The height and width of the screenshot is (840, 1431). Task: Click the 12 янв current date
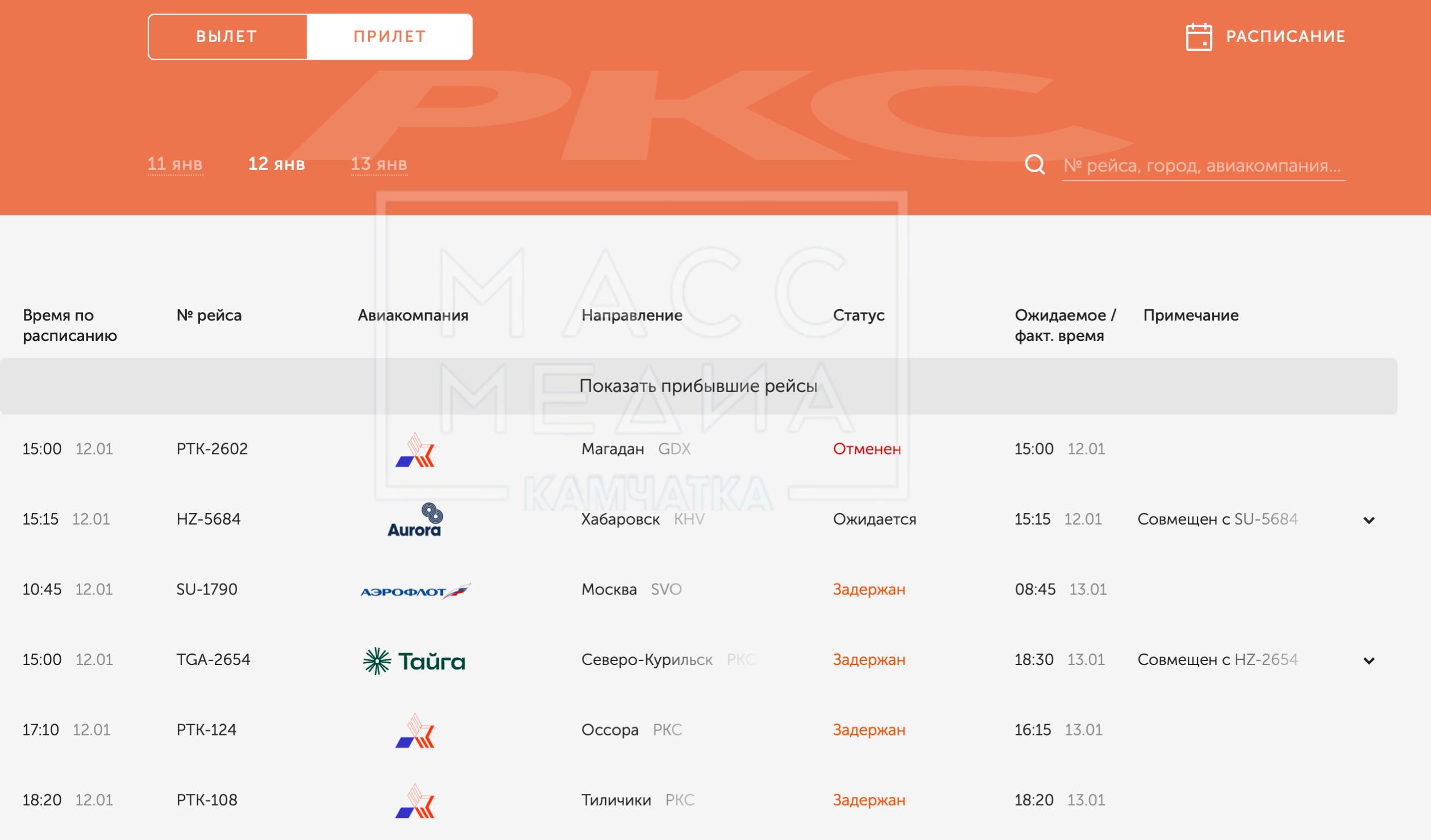(x=277, y=164)
